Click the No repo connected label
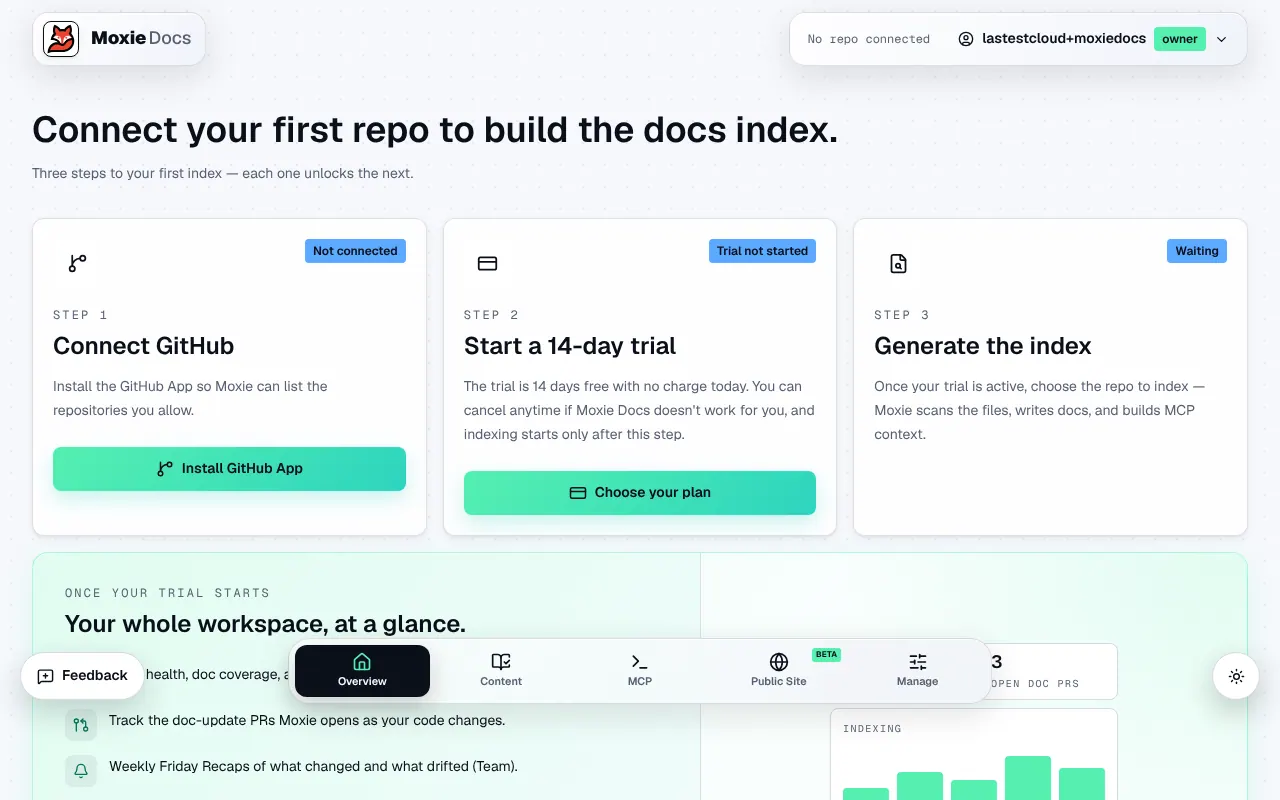The height and width of the screenshot is (800, 1280). pos(868,39)
